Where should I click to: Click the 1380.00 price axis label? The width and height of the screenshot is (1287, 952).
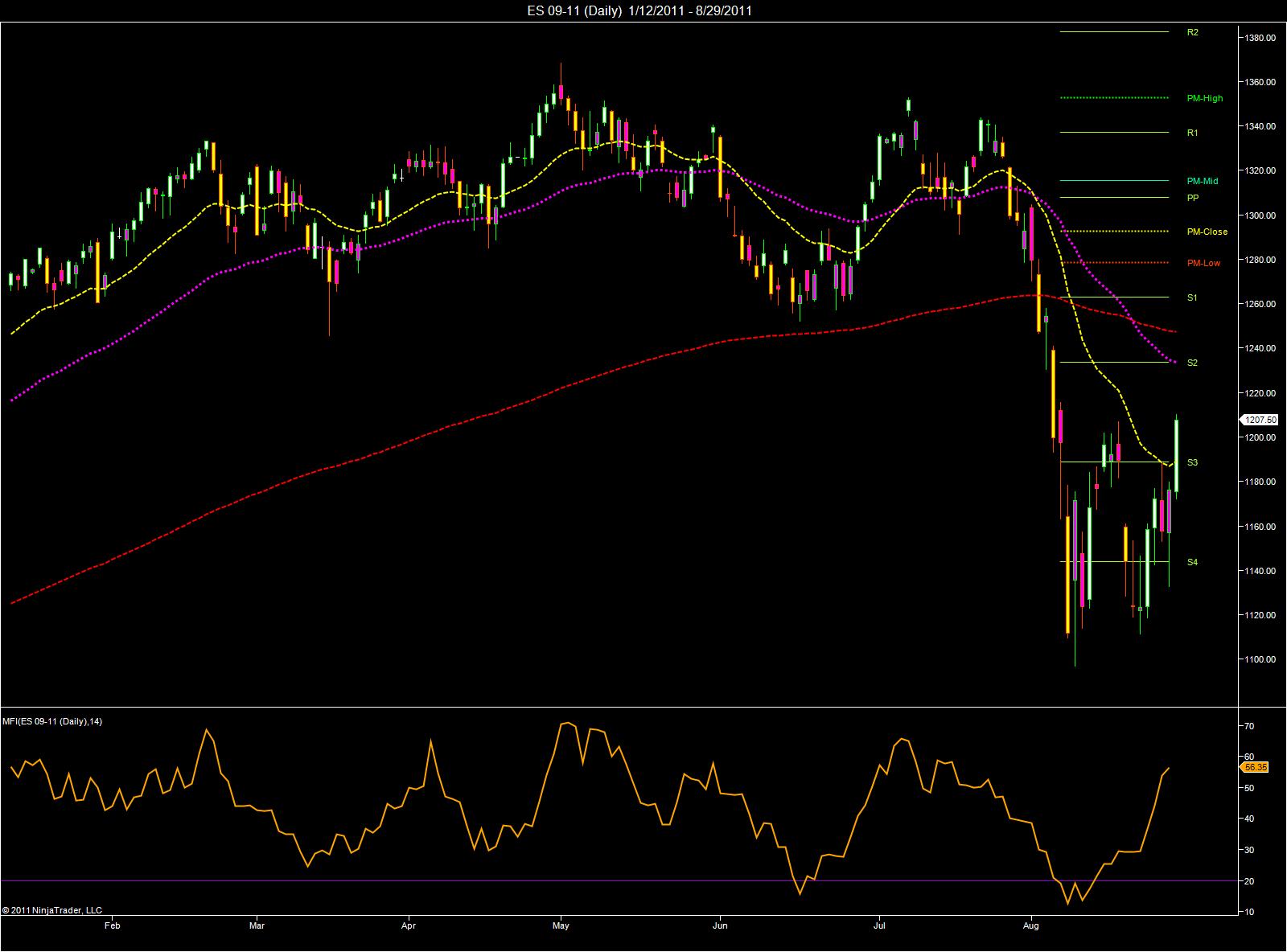point(1261,38)
